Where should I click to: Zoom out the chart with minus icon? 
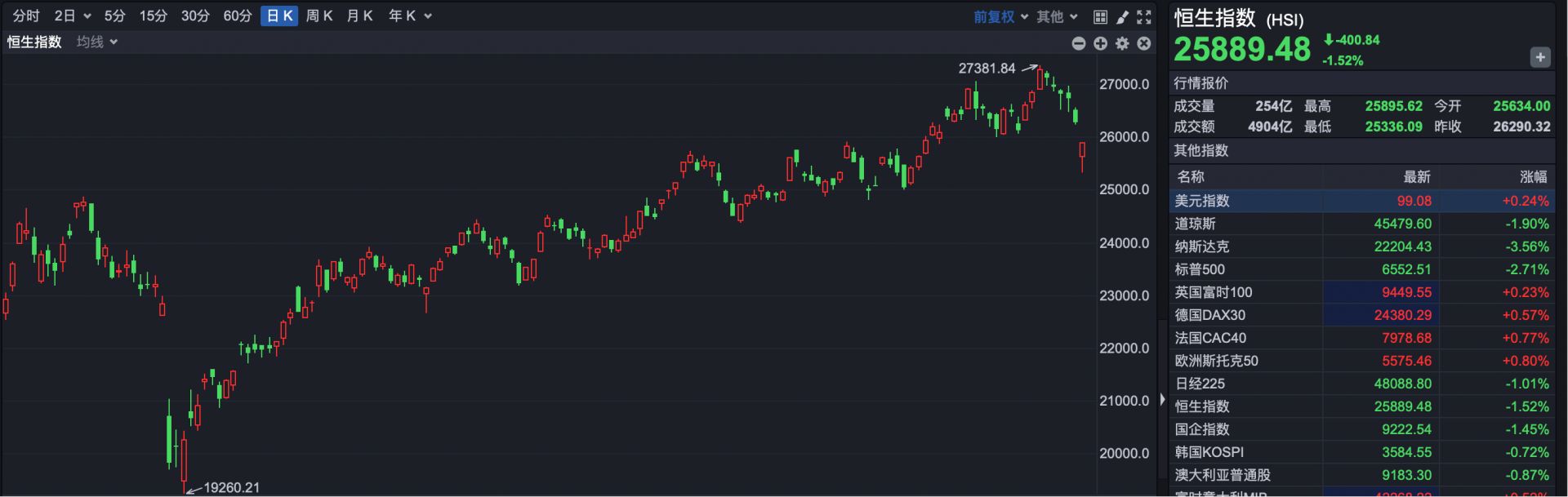pos(1079,43)
